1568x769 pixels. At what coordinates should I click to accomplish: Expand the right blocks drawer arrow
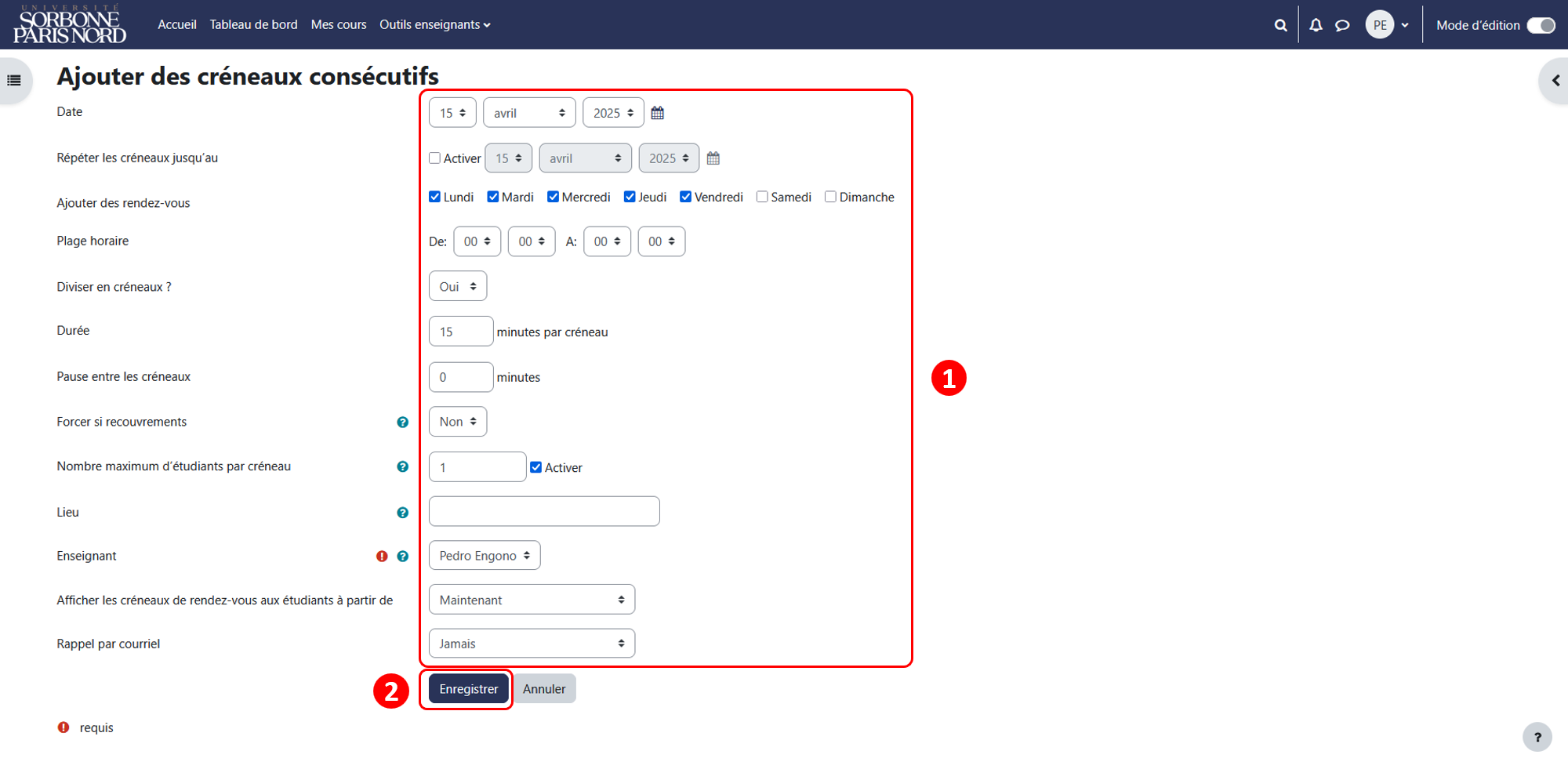click(x=1555, y=80)
